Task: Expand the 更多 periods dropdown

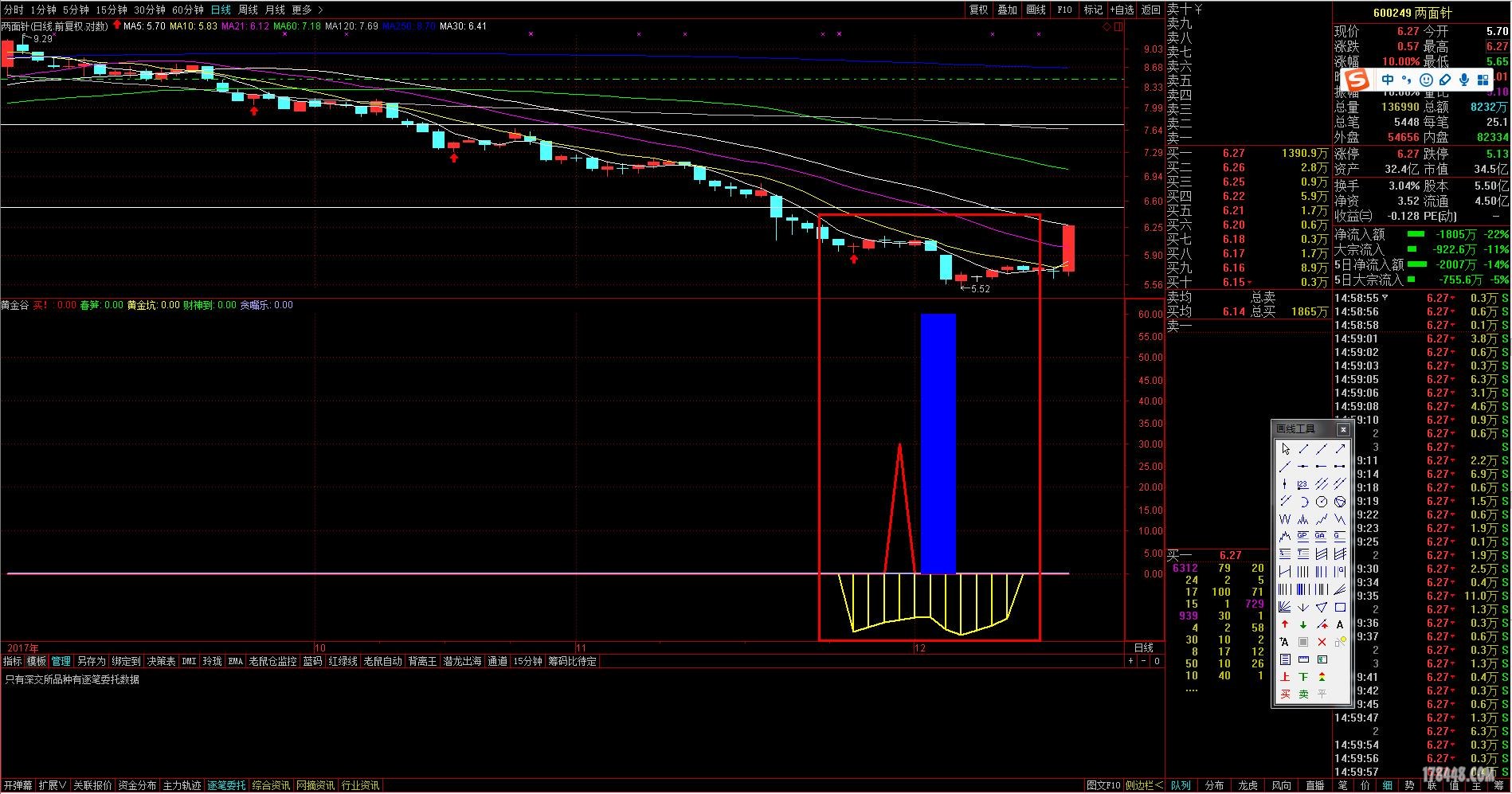Action: click(307, 10)
